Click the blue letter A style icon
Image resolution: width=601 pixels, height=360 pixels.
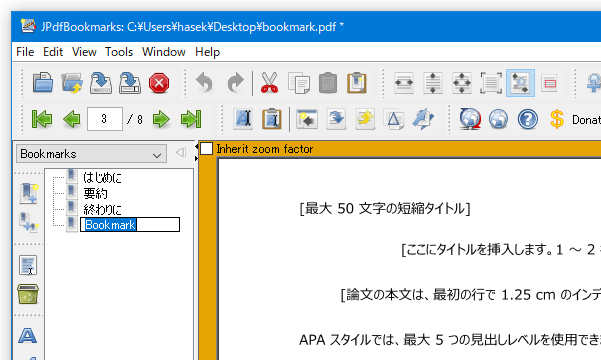coord(28,335)
